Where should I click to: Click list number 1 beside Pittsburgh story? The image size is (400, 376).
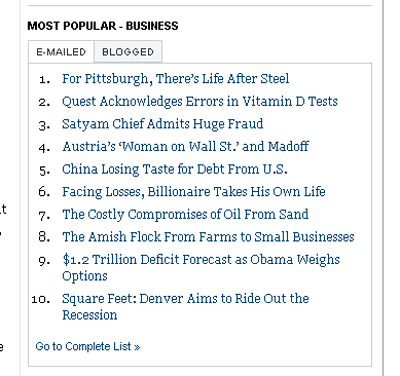45,80
